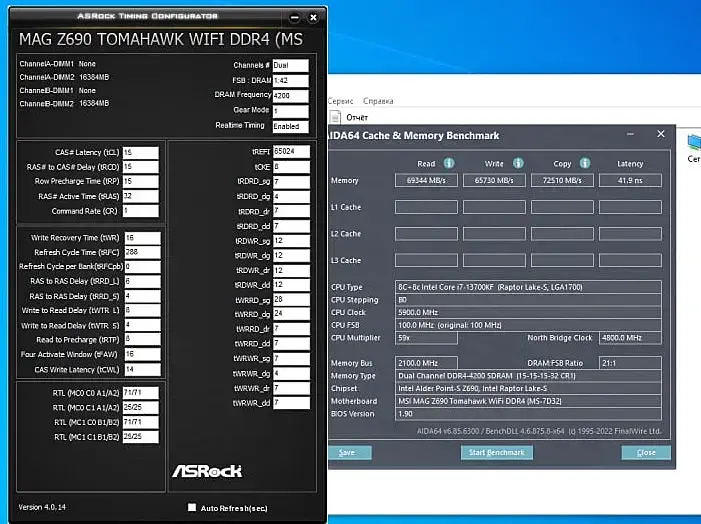Screen dimensions: 701x524
Task: Click the tRDWR_sg value field
Action: click(x=291, y=241)
